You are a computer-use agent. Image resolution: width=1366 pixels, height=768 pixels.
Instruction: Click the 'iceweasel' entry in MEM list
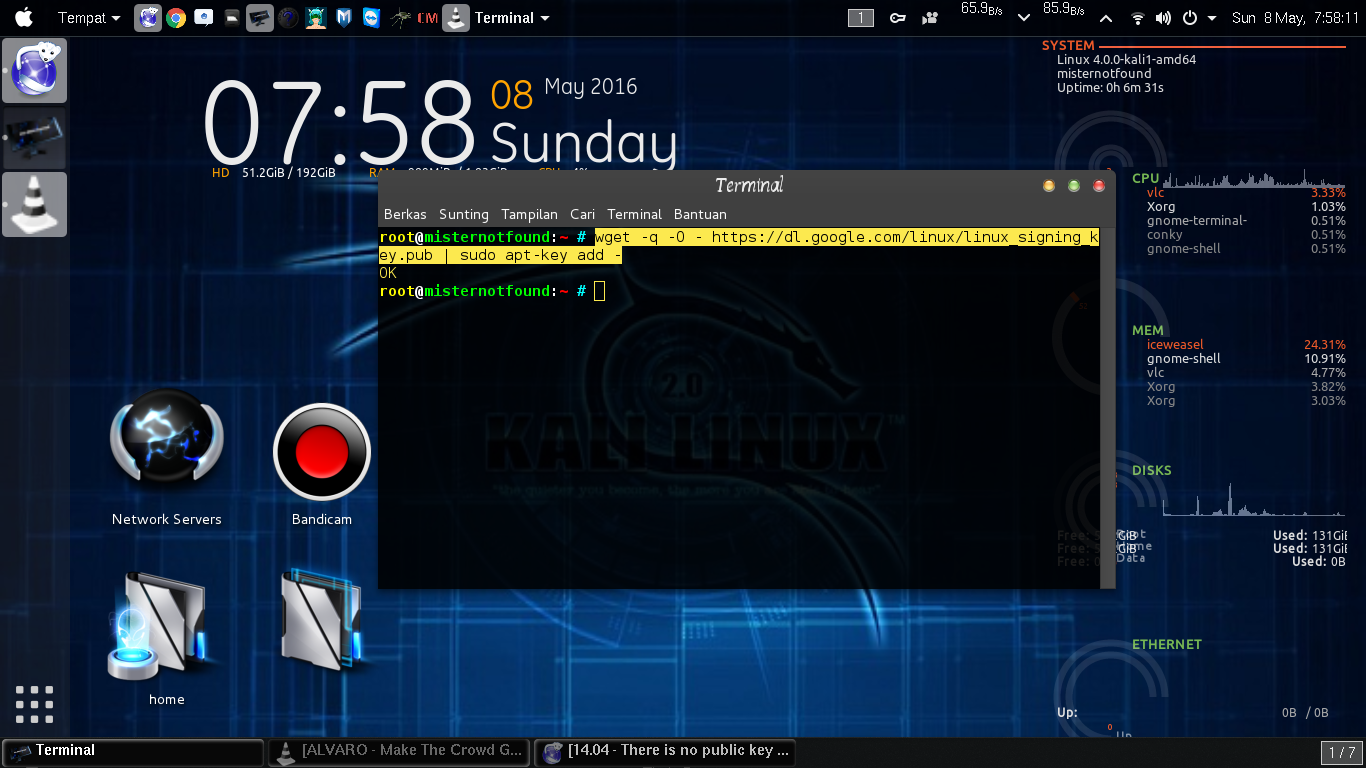tap(1175, 345)
